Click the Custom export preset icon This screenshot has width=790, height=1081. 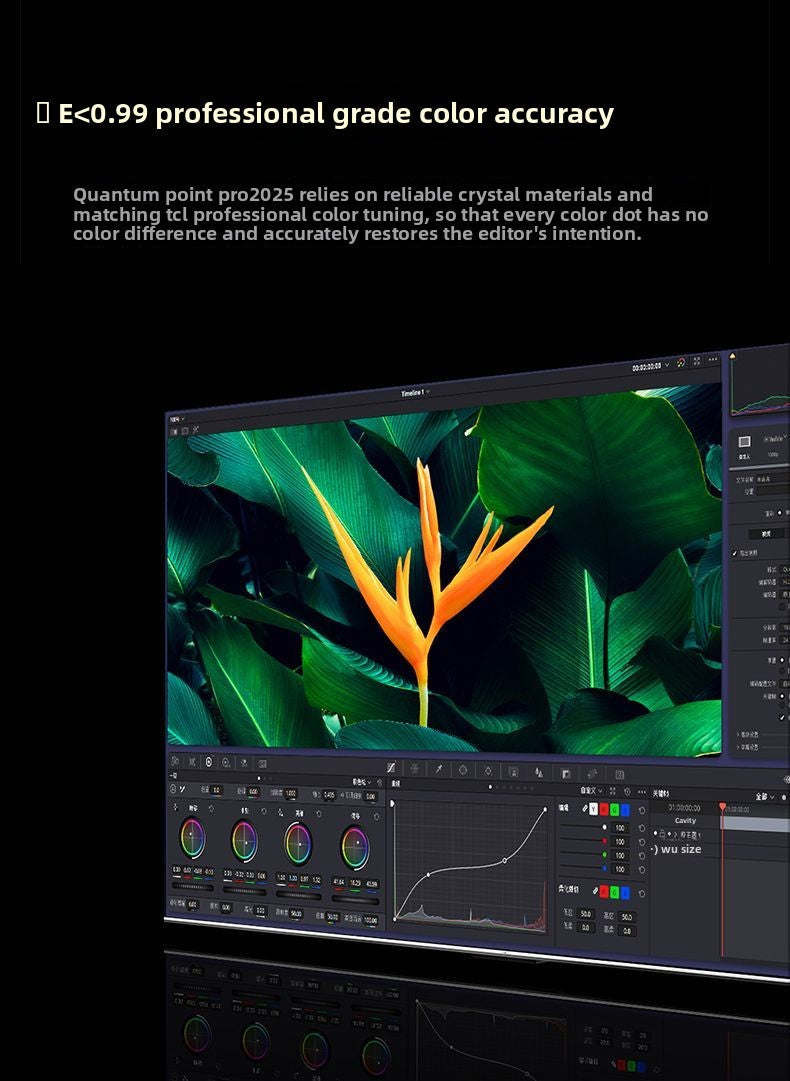745,441
